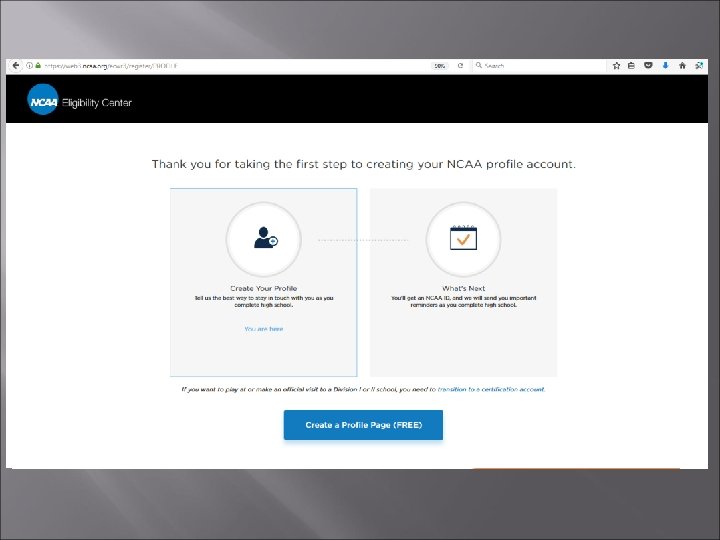Viewport: 720px width, 540px height.
Task: Focus the browser Search field
Action: 540,66
